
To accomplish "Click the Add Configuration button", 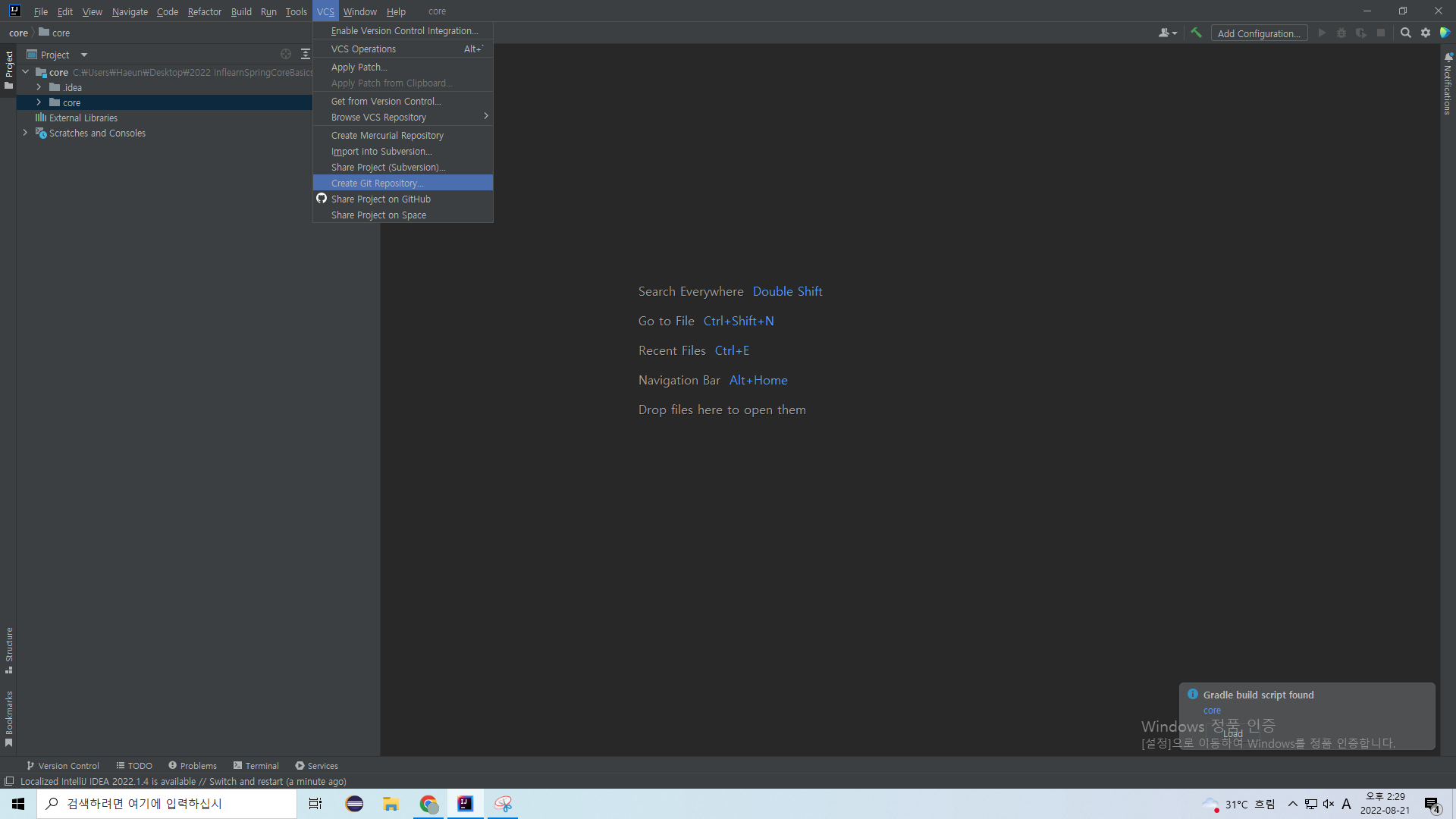I will point(1258,33).
